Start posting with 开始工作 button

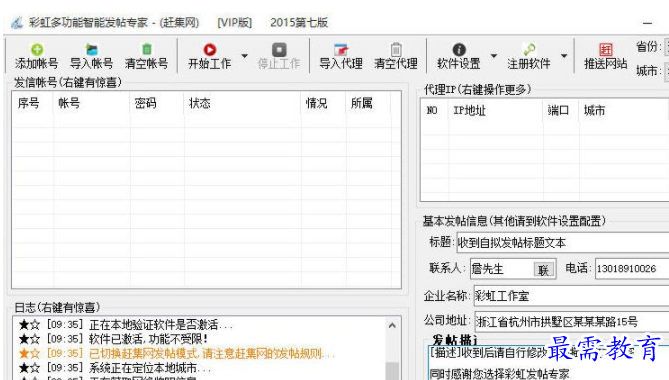[x=209, y=56]
